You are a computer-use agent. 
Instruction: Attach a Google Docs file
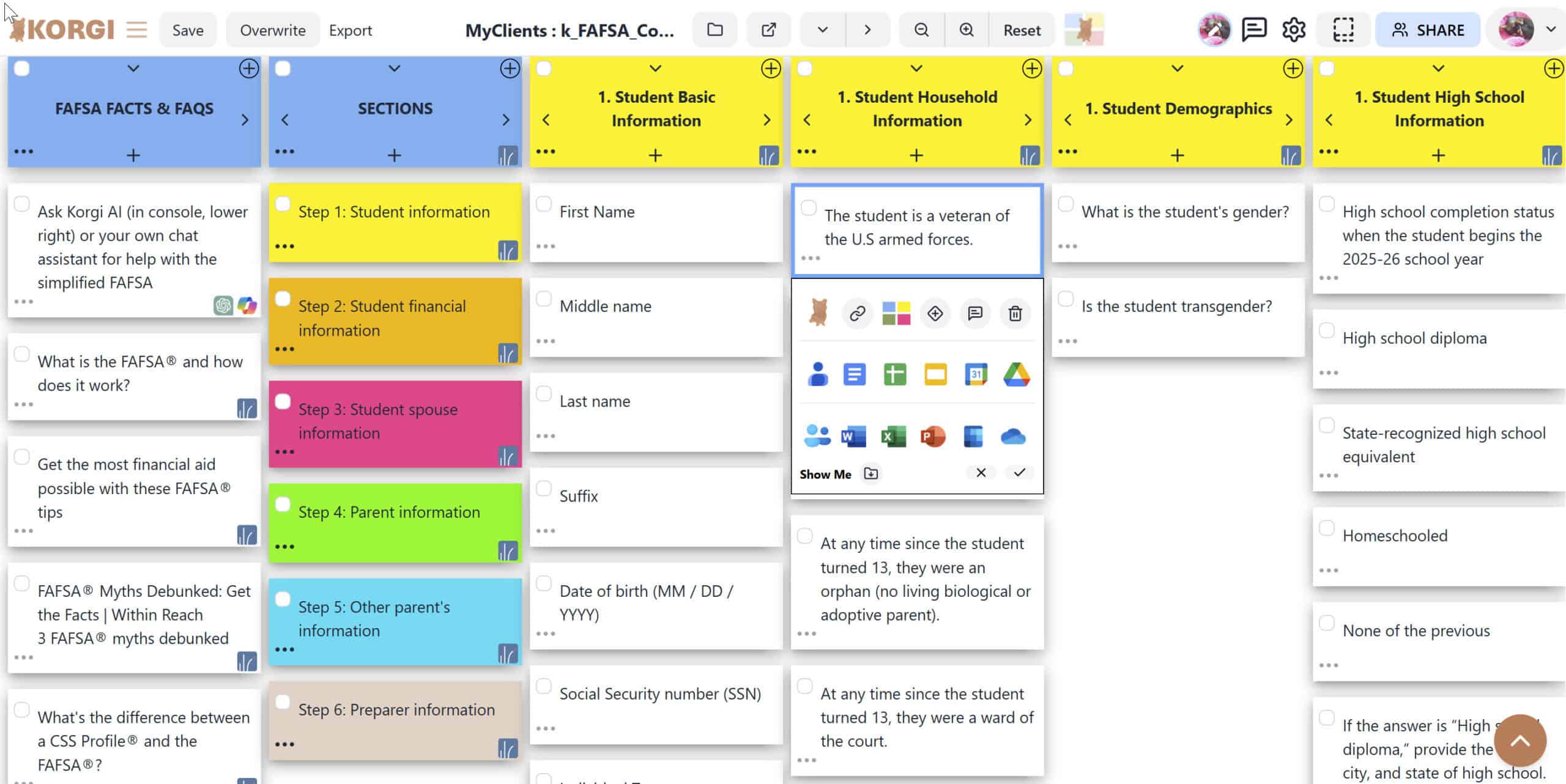855,374
